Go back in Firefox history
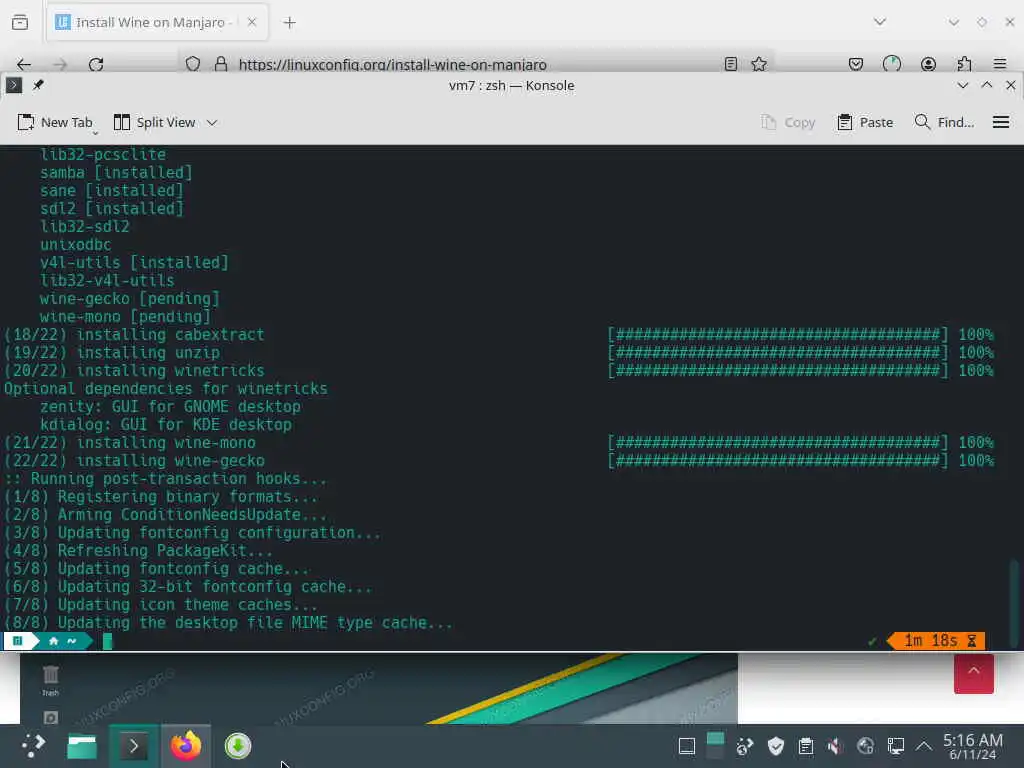This screenshot has width=1024, height=768. [x=24, y=64]
